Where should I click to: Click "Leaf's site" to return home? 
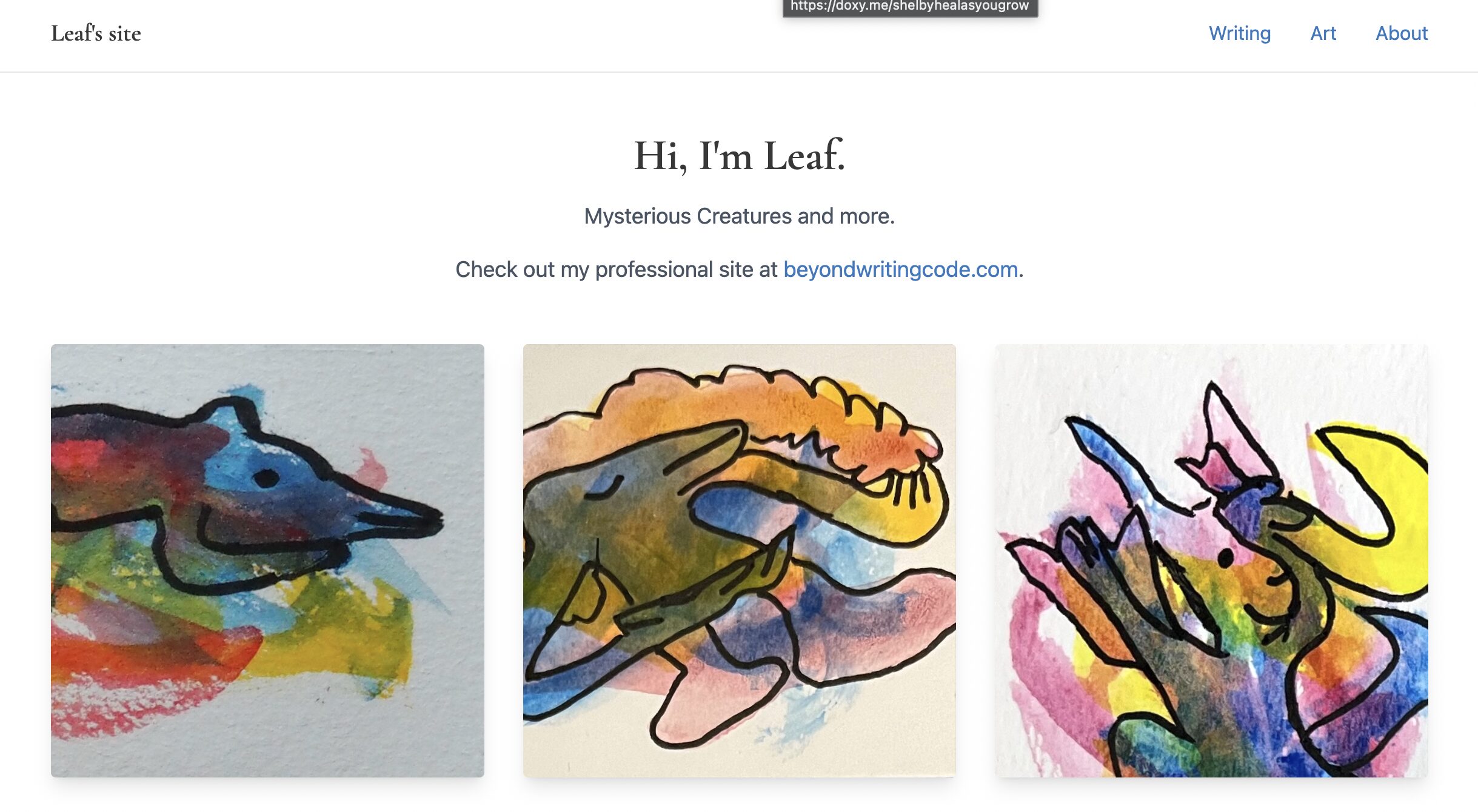coord(96,33)
